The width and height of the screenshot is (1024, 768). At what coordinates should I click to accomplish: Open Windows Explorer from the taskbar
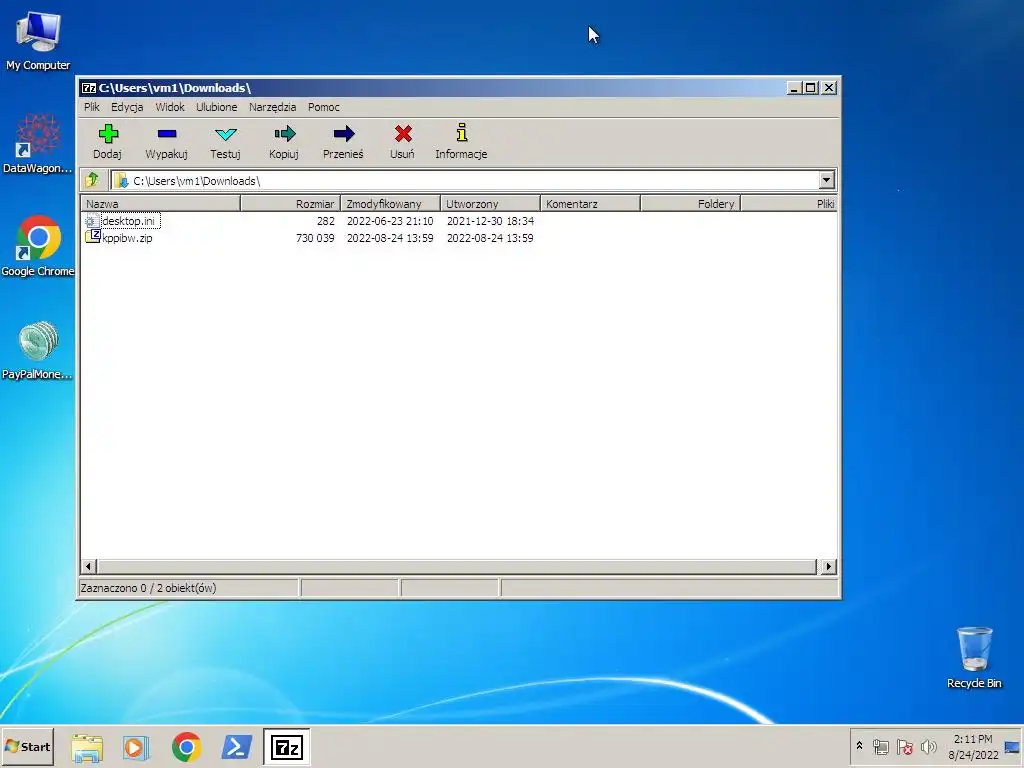(87, 748)
